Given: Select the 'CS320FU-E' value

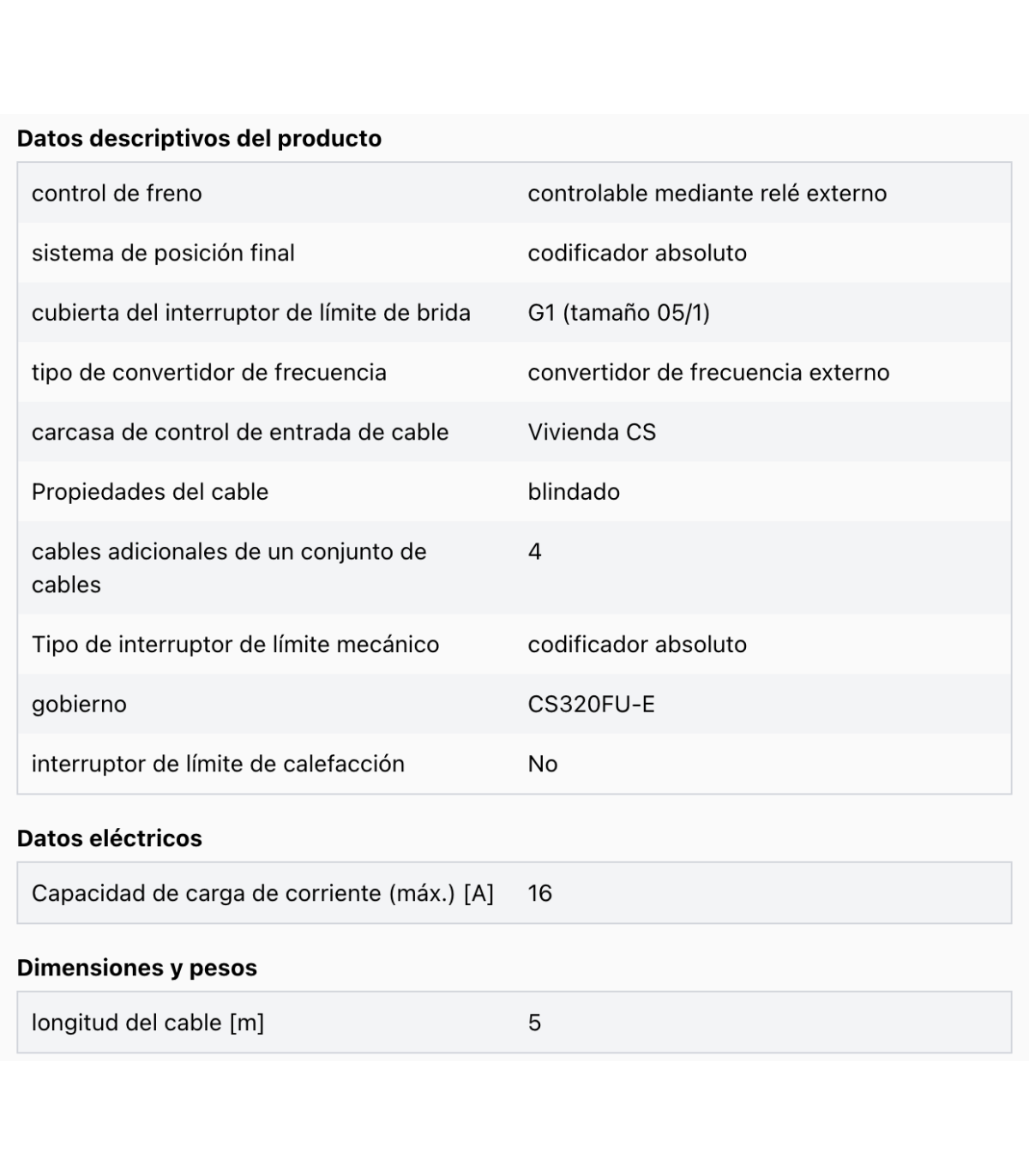Looking at the screenshot, I should pos(592,705).
